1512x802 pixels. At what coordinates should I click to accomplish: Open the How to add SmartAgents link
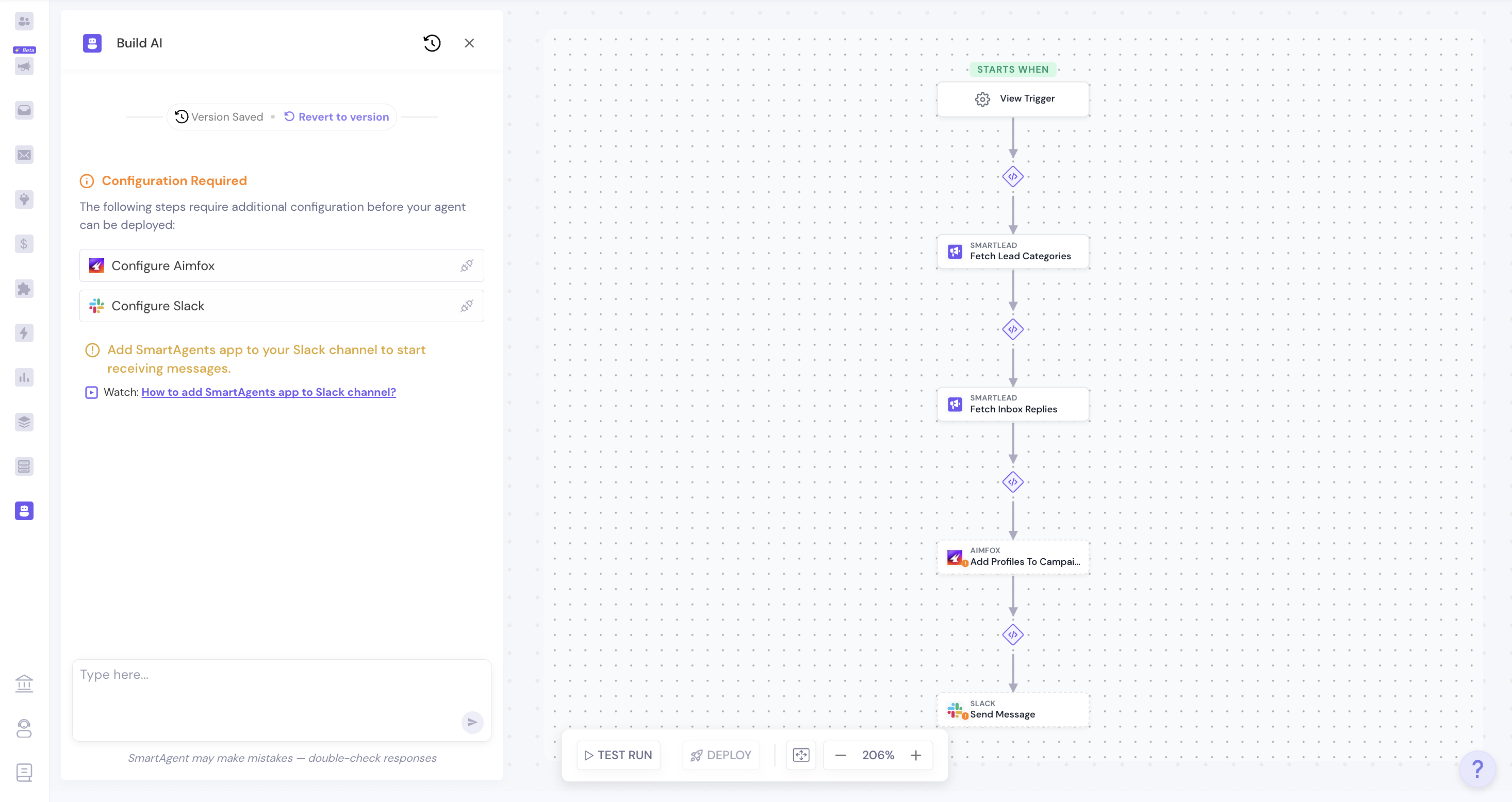pos(268,392)
